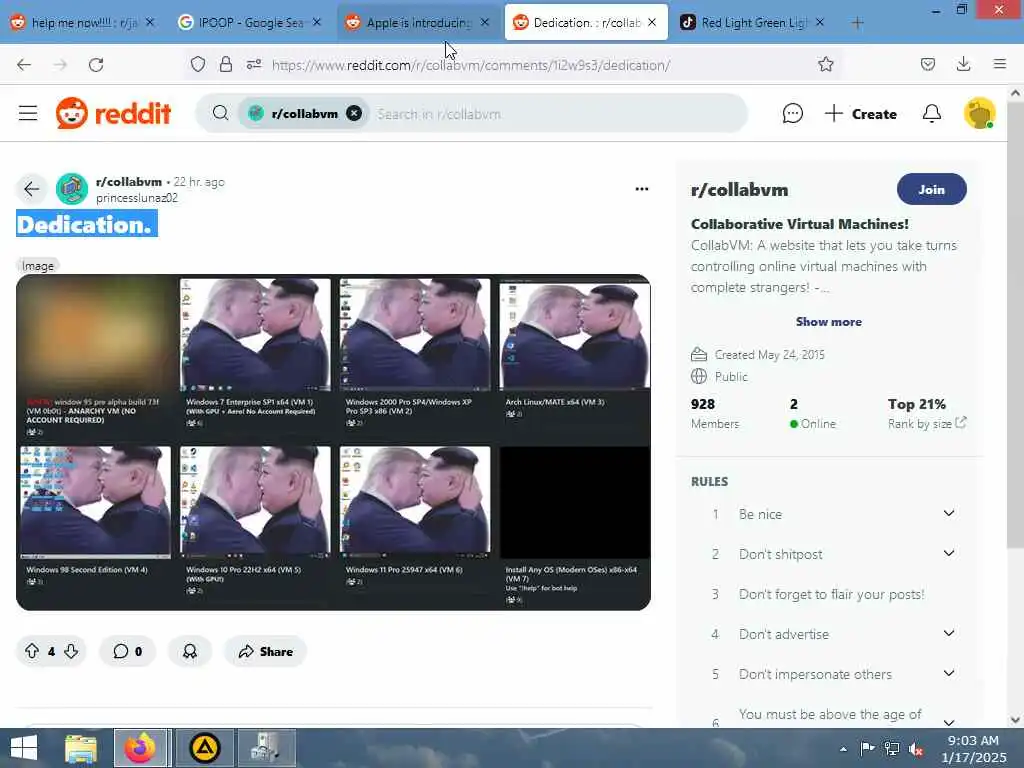Remove the r/collabvm search filter chip

(x=354, y=114)
